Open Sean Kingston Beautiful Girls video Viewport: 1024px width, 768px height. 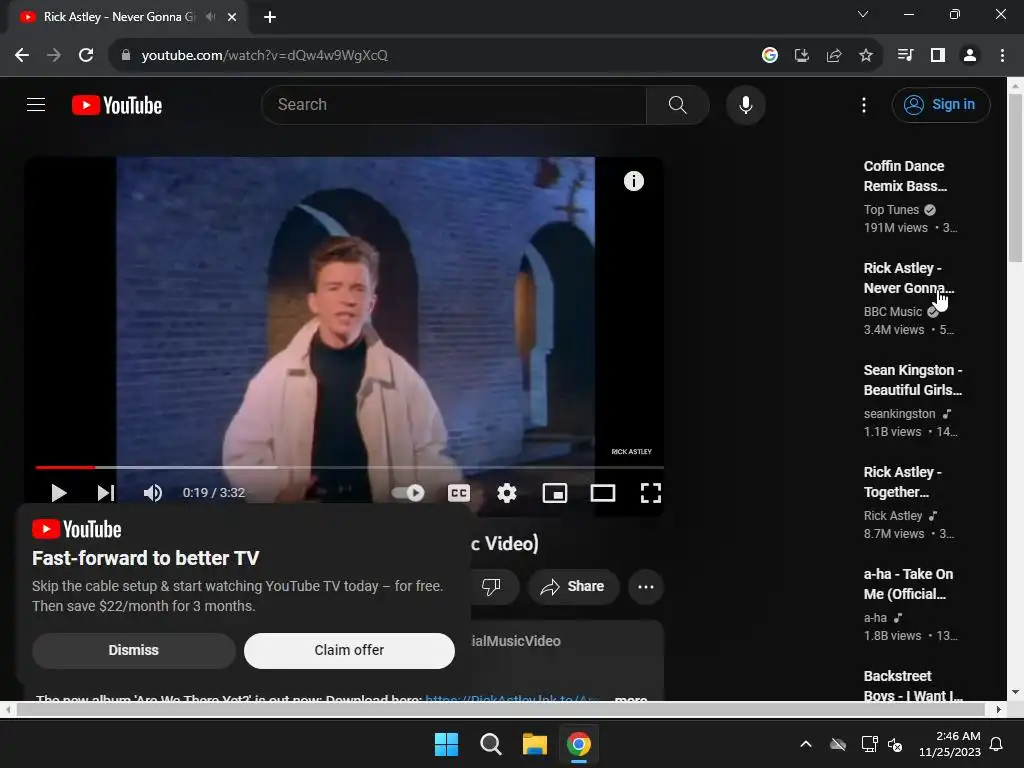[913, 380]
